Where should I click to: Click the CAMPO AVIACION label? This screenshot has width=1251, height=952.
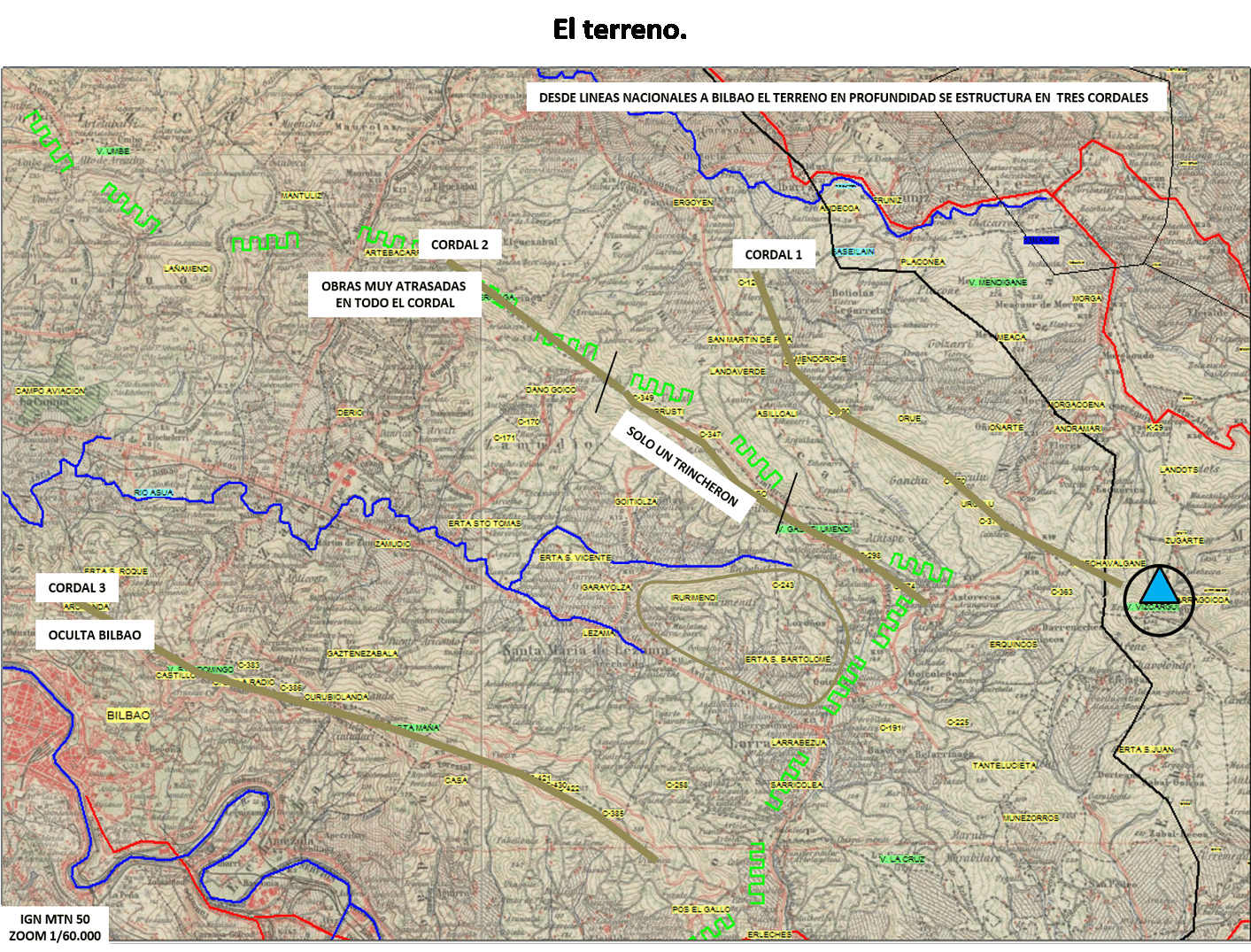pos(50,391)
